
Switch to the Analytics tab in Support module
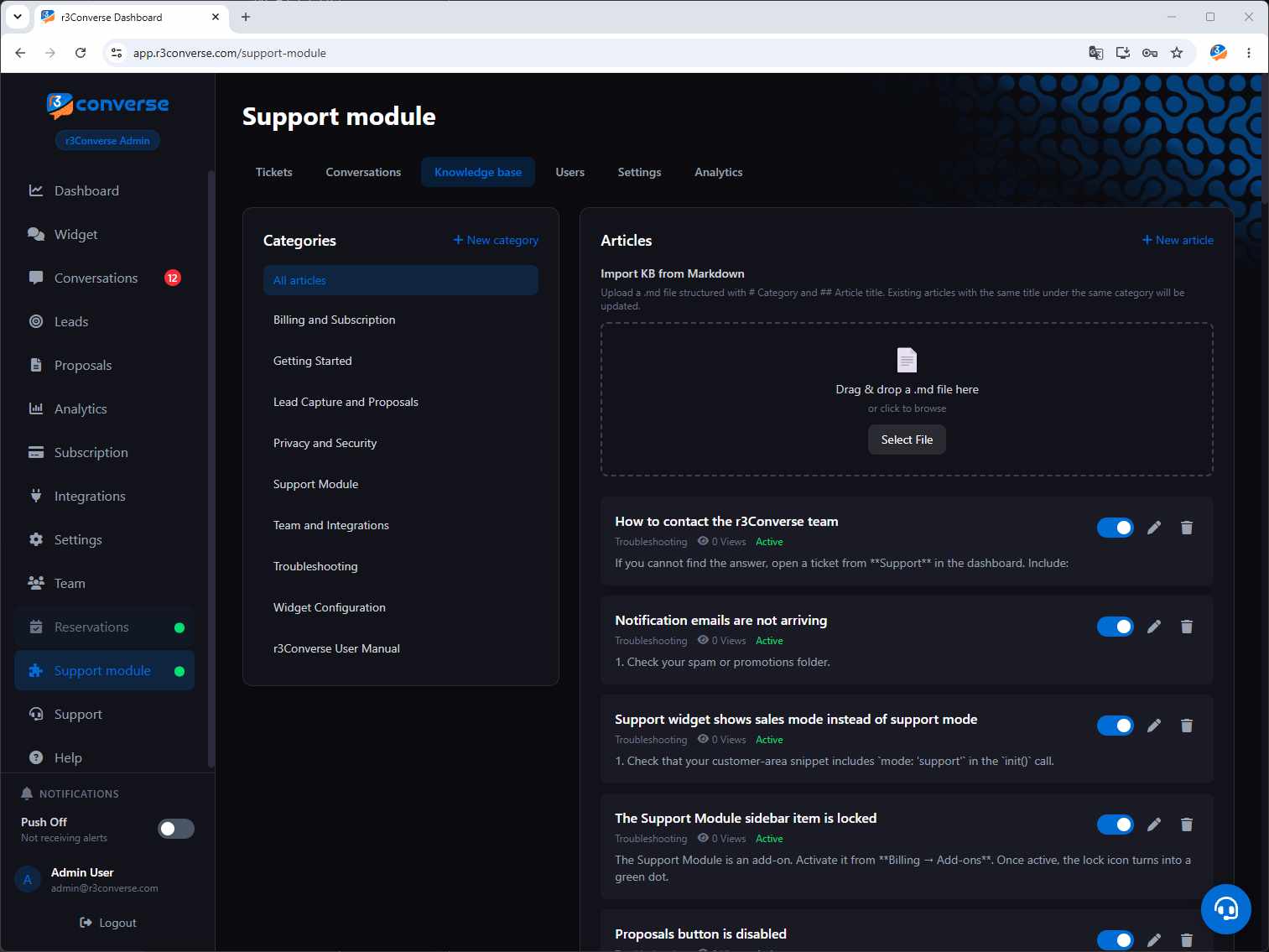click(x=719, y=172)
